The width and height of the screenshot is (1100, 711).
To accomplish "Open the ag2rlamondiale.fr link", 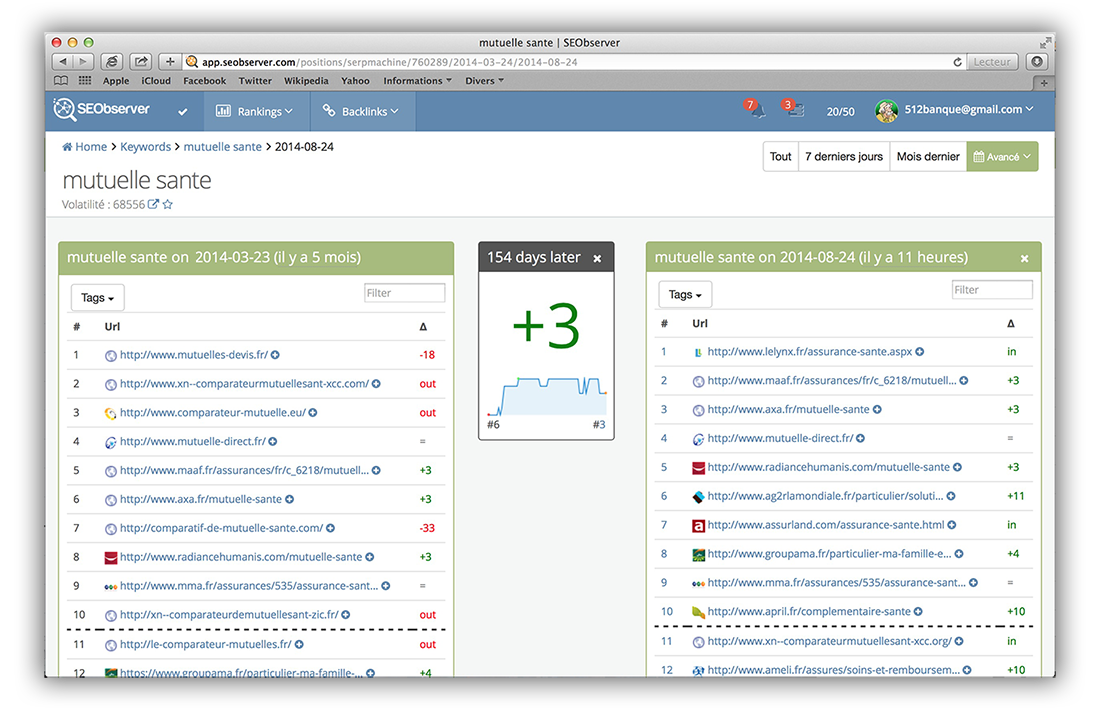I will point(826,496).
